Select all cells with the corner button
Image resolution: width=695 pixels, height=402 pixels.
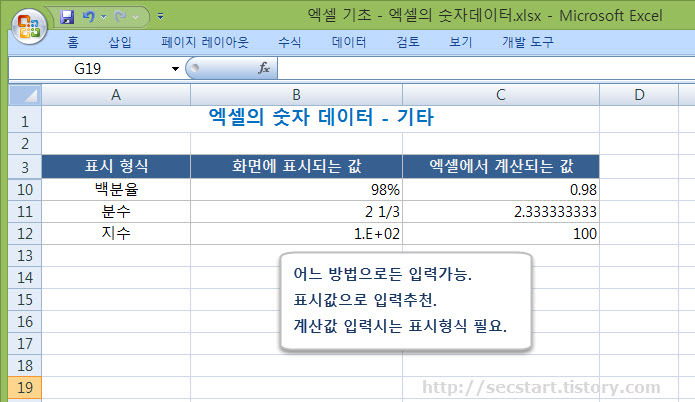pos(25,95)
